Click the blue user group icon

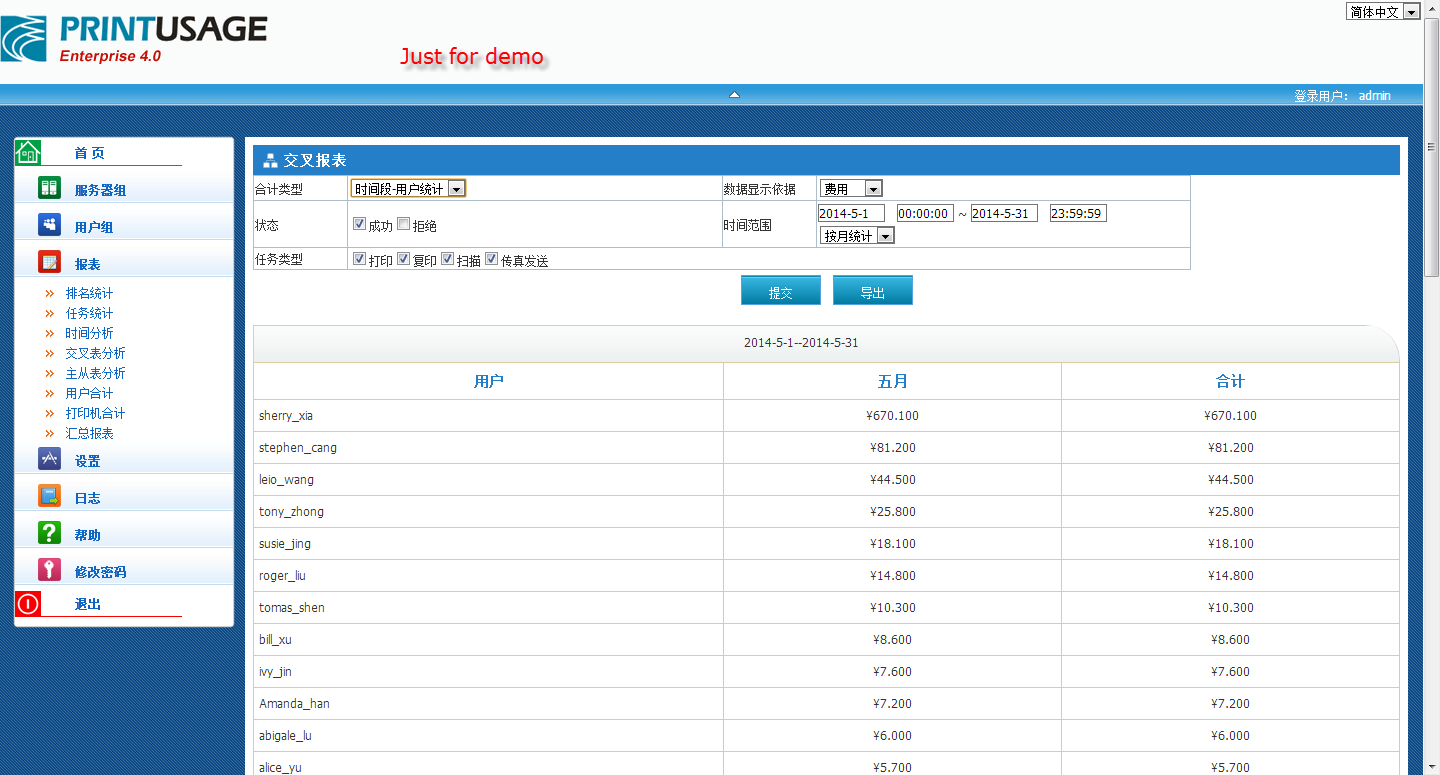click(x=49, y=224)
